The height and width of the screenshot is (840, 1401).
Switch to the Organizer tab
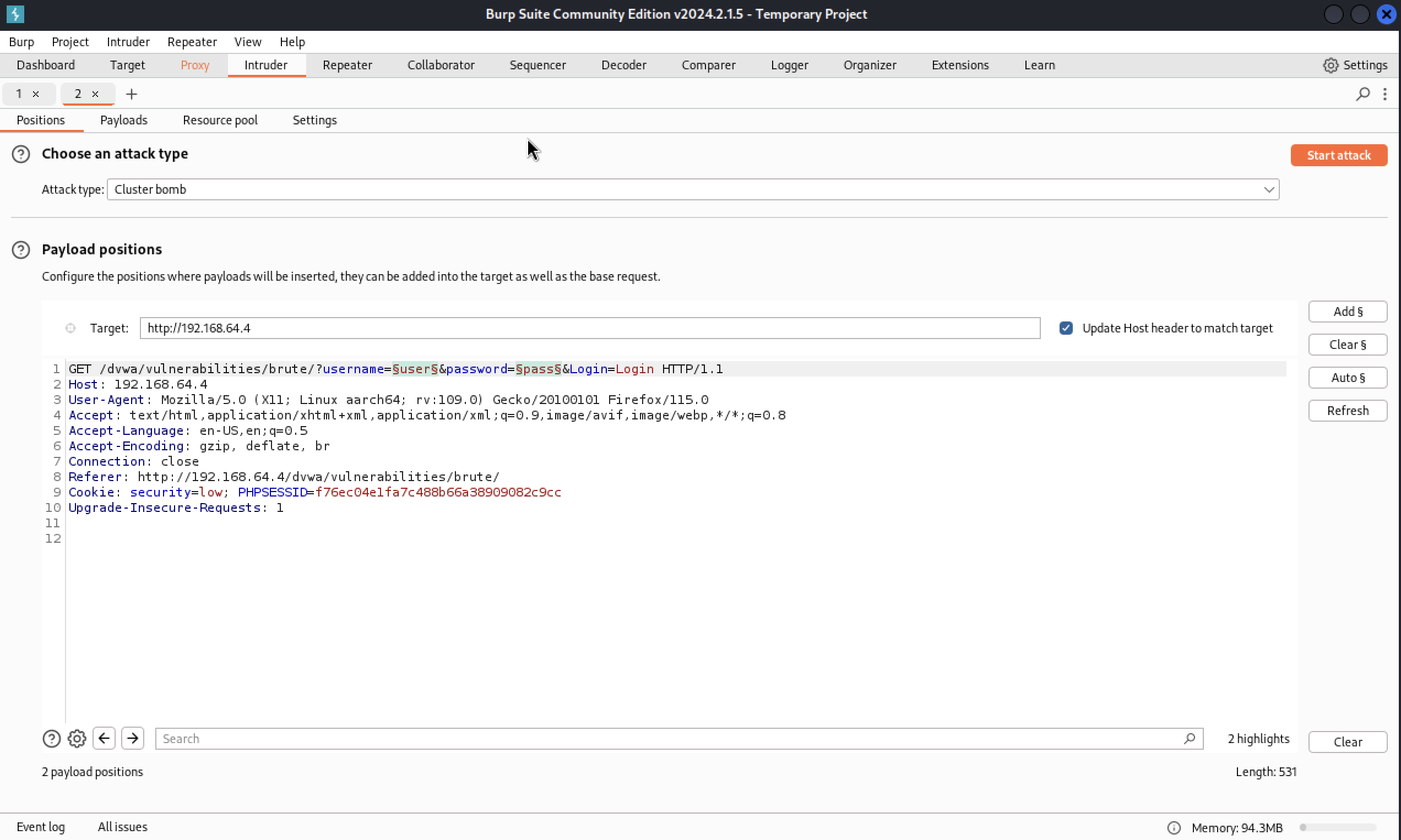coord(870,65)
